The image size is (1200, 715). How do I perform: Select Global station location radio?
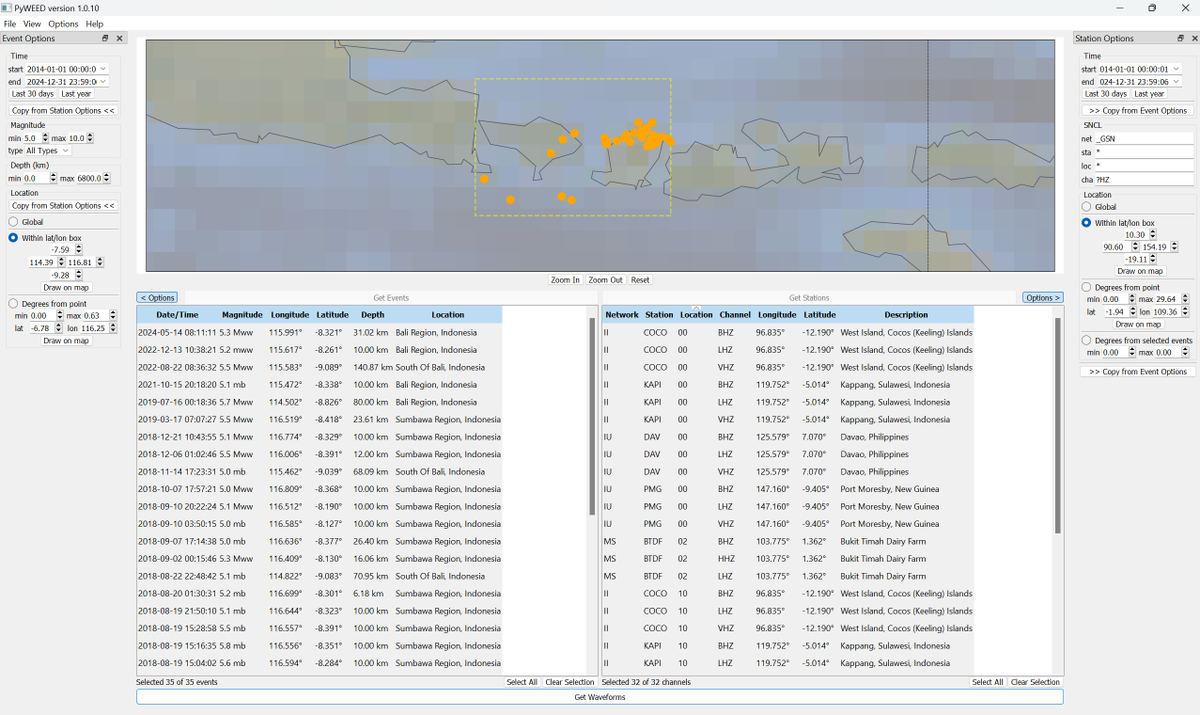point(1086,207)
